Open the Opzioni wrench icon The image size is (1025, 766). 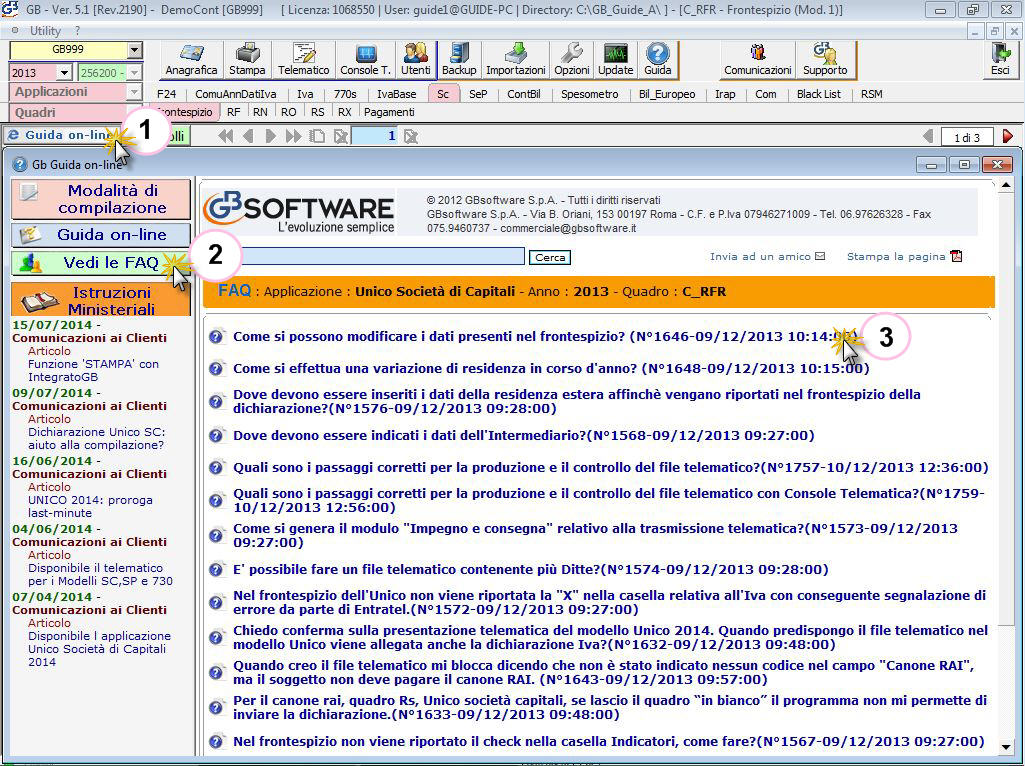click(572, 60)
